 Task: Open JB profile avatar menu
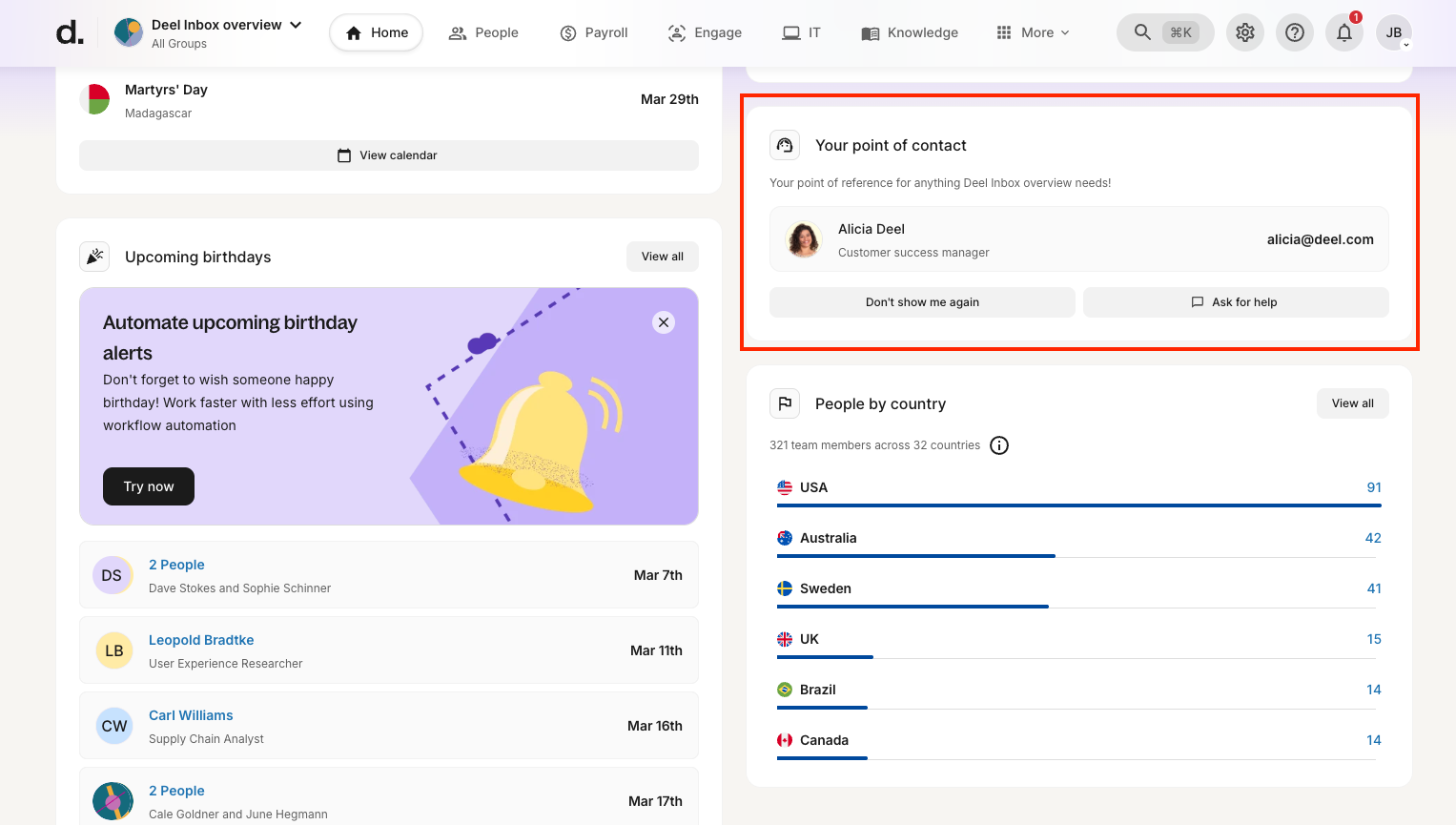point(1394,32)
